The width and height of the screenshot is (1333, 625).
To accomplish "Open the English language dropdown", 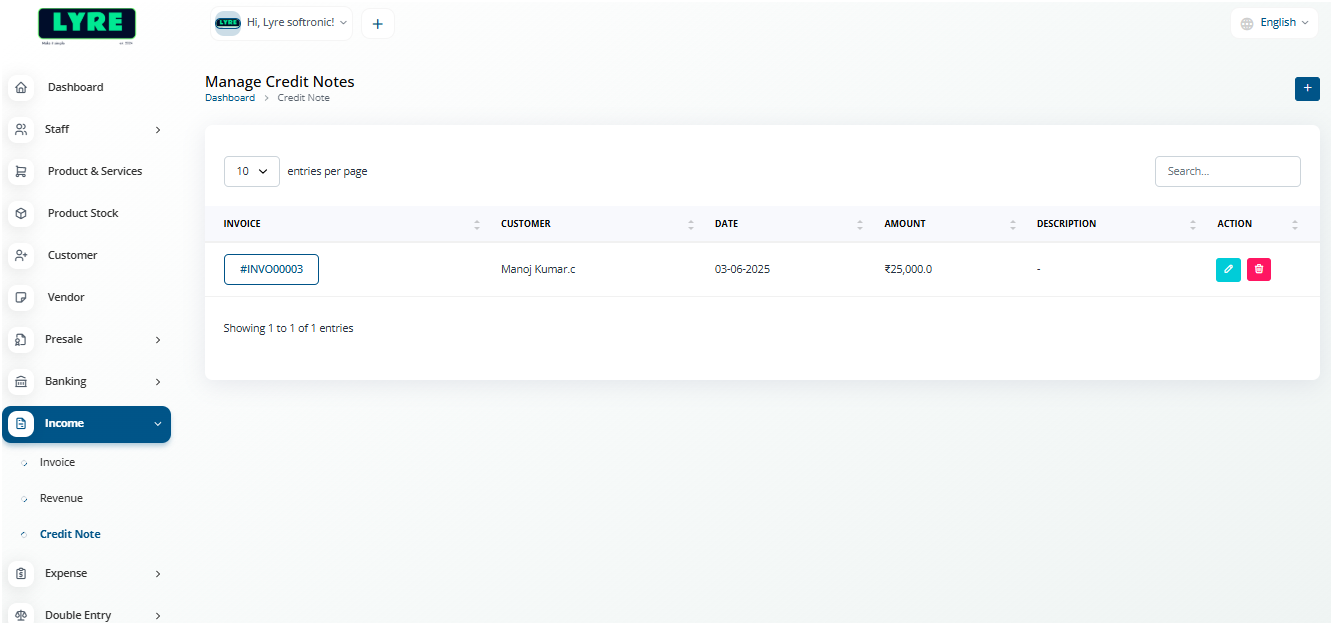I will pyautogui.click(x=1274, y=21).
